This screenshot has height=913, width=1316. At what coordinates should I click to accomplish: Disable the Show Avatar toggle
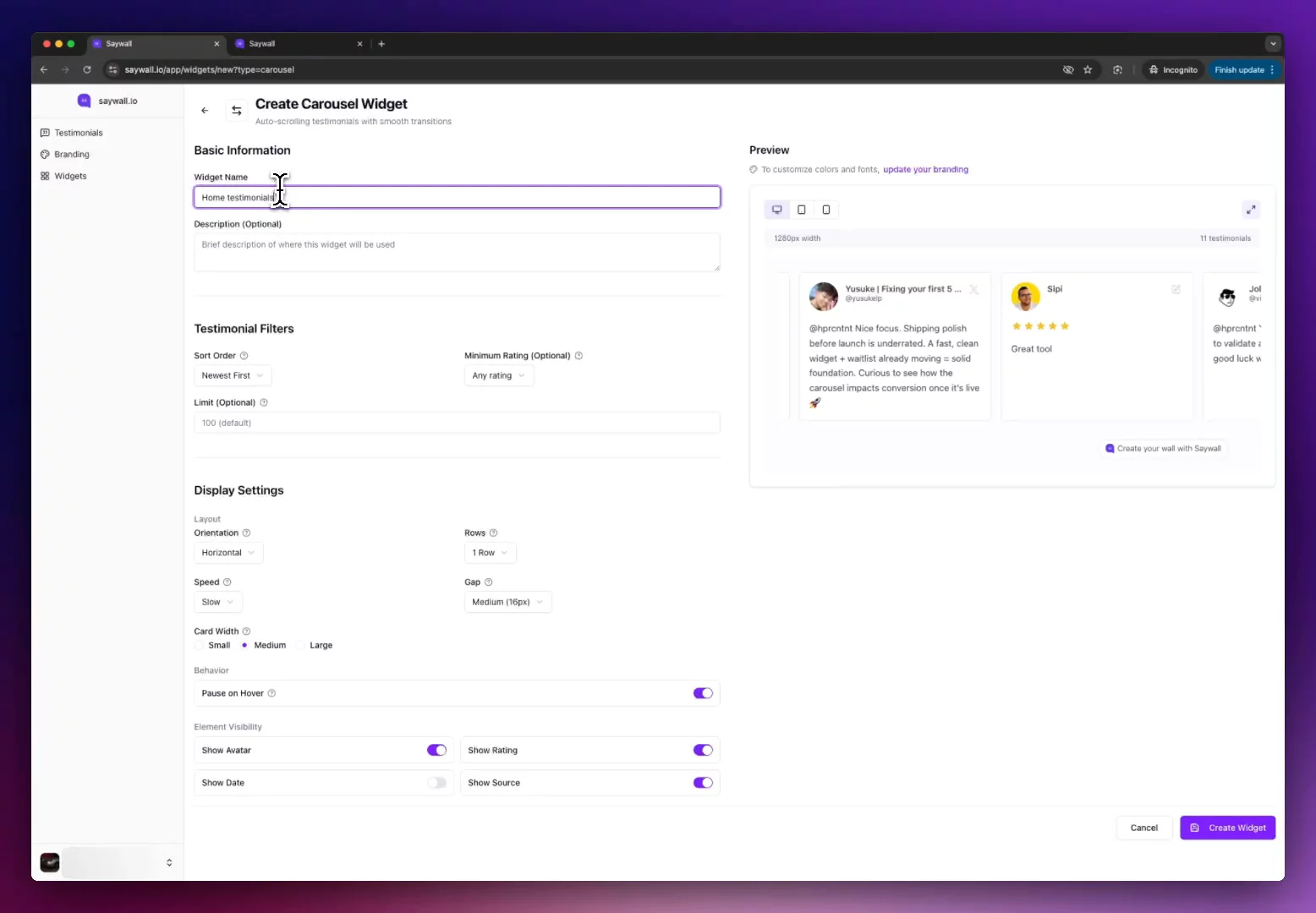click(x=436, y=751)
